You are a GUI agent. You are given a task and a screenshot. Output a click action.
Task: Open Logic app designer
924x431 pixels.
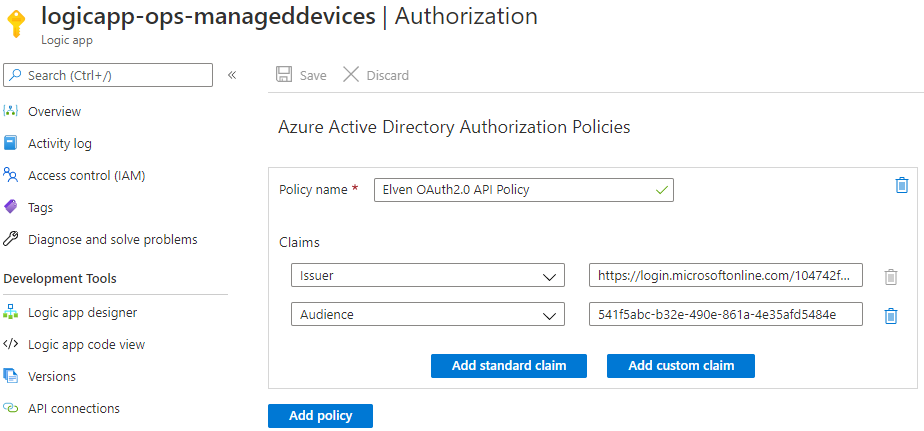tap(82, 312)
